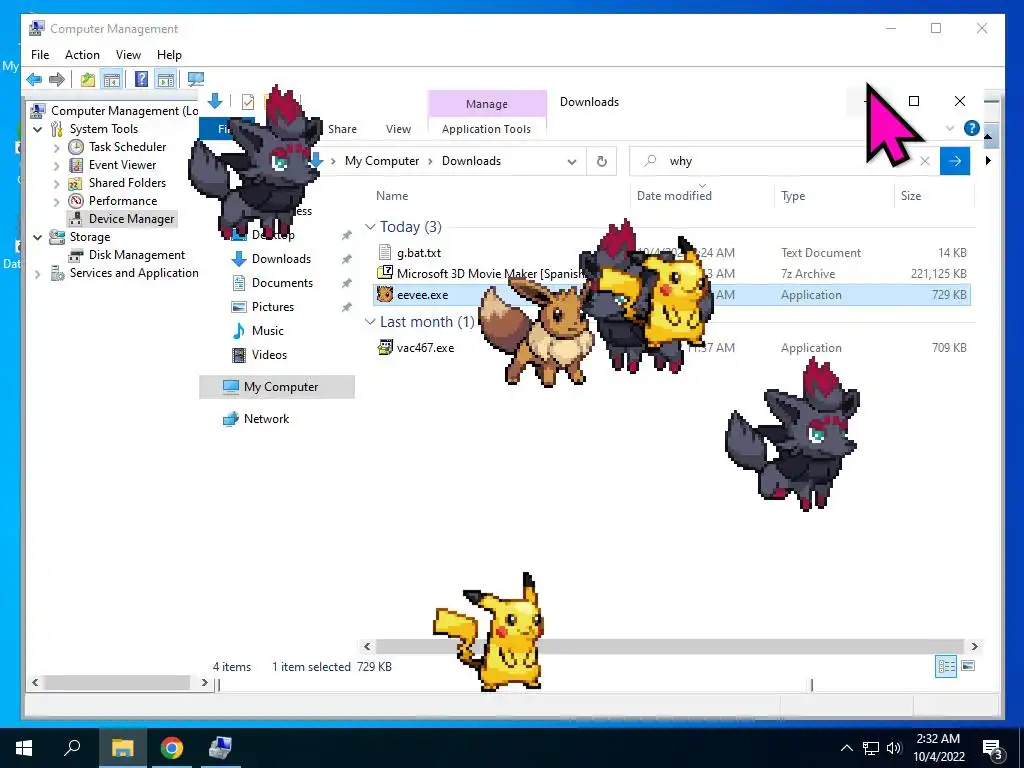The height and width of the screenshot is (768, 1024).
Task: Expand the Shared Folders node
Action: 57,184
